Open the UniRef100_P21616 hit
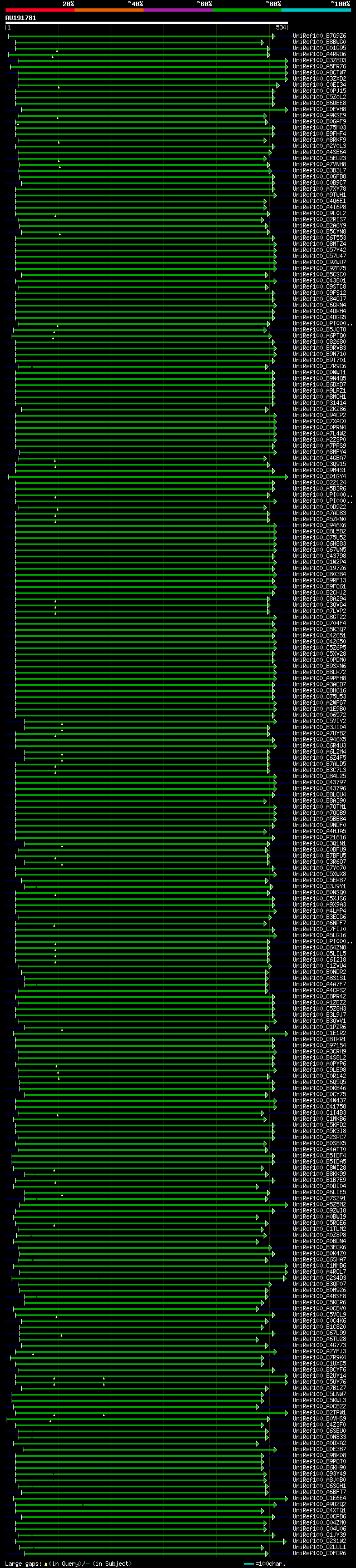Image resolution: width=356 pixels, height=1568 pixels. click(x=319, y=838)
